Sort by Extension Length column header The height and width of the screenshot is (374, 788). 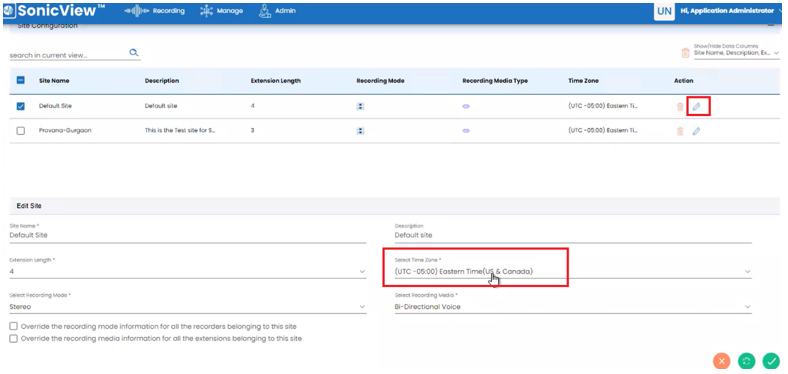[275, 80]
